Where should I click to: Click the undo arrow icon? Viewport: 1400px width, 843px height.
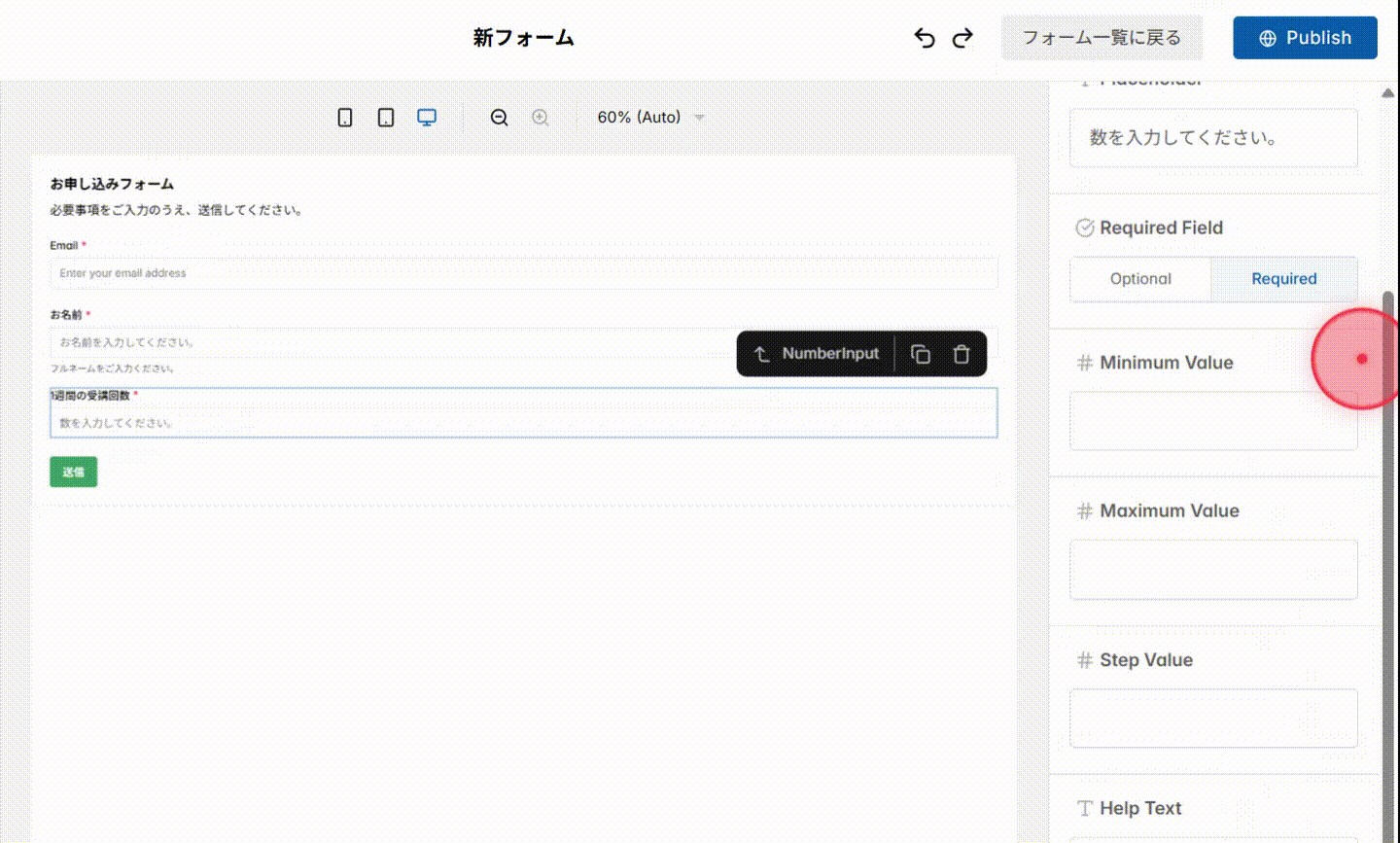(925, 37)
